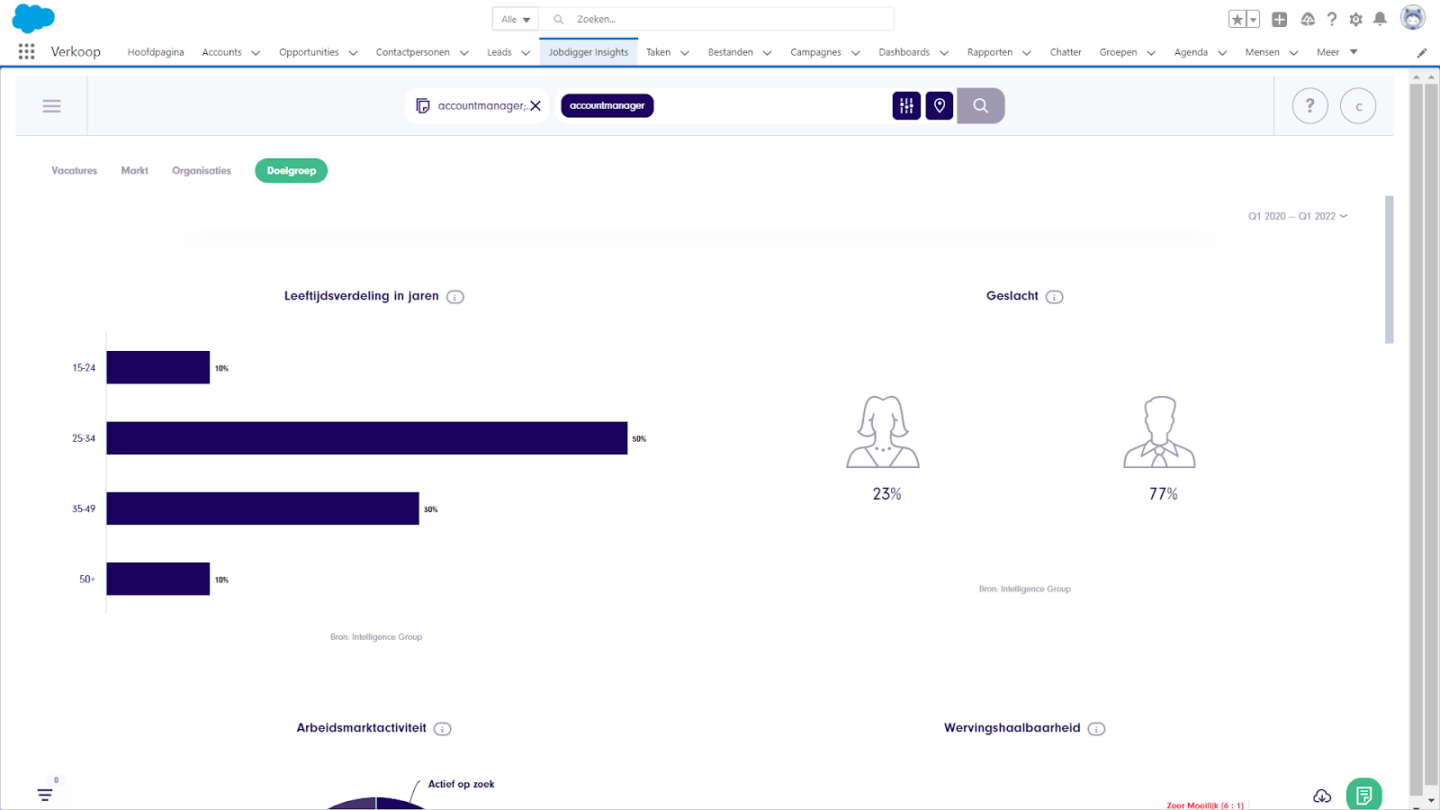The height and width of the screenshot is (810, 1440).
Task: Go to the Hoofdpagina tab
Action: [156, 52]
